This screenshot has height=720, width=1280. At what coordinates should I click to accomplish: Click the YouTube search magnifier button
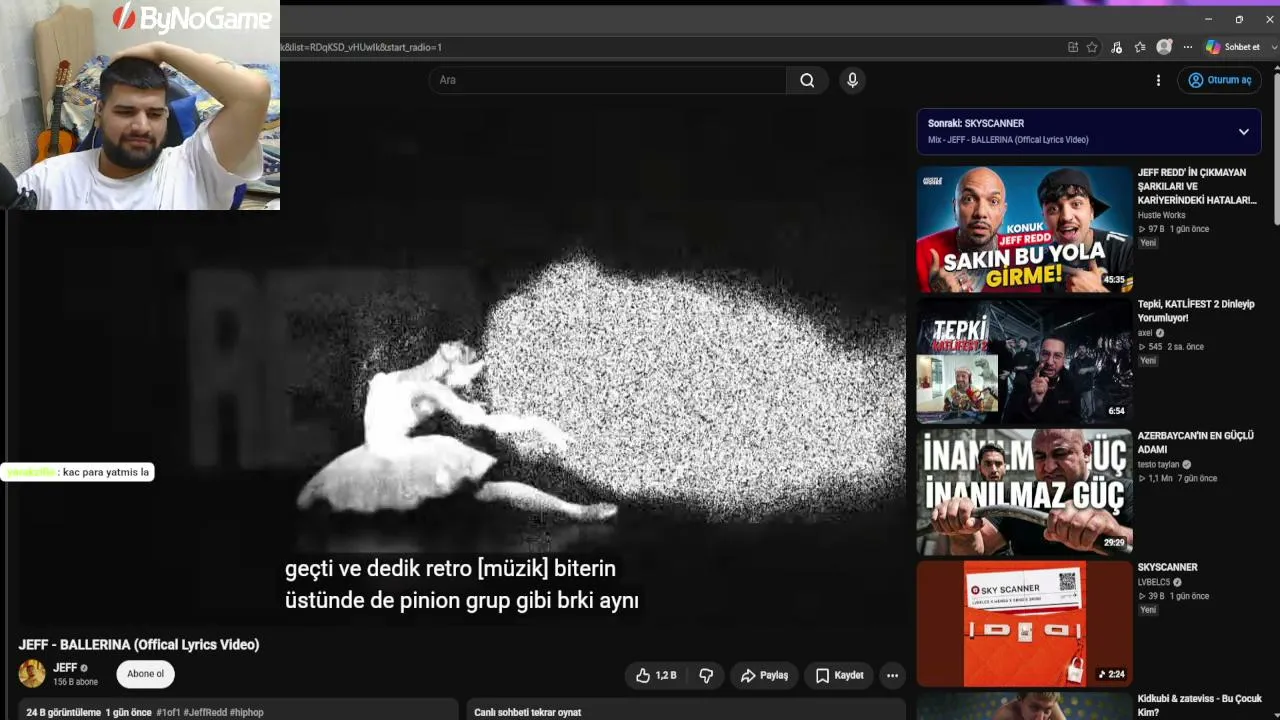[x=807, y=80]
